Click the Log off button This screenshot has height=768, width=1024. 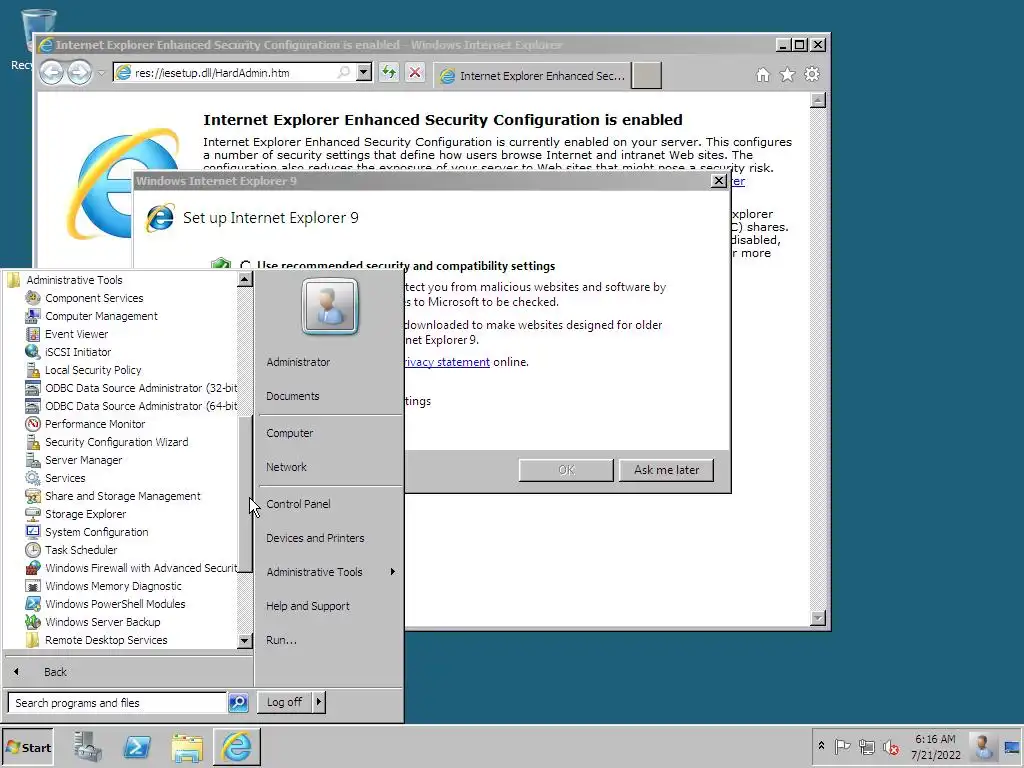tap(285, 702)
